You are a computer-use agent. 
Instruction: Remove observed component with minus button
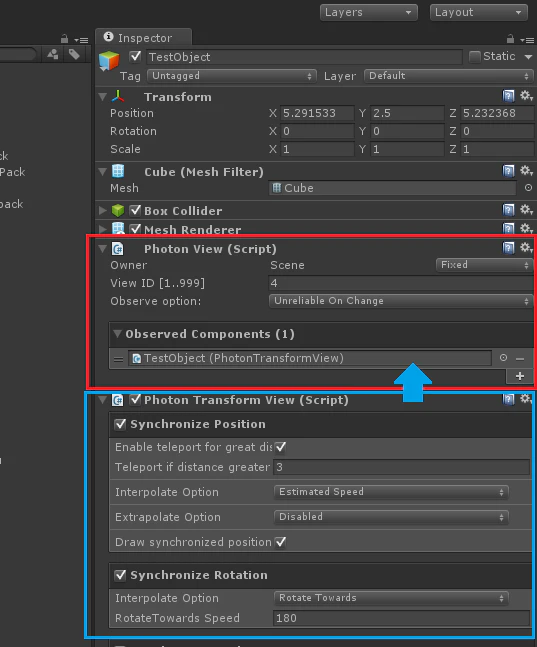point(520,359)
